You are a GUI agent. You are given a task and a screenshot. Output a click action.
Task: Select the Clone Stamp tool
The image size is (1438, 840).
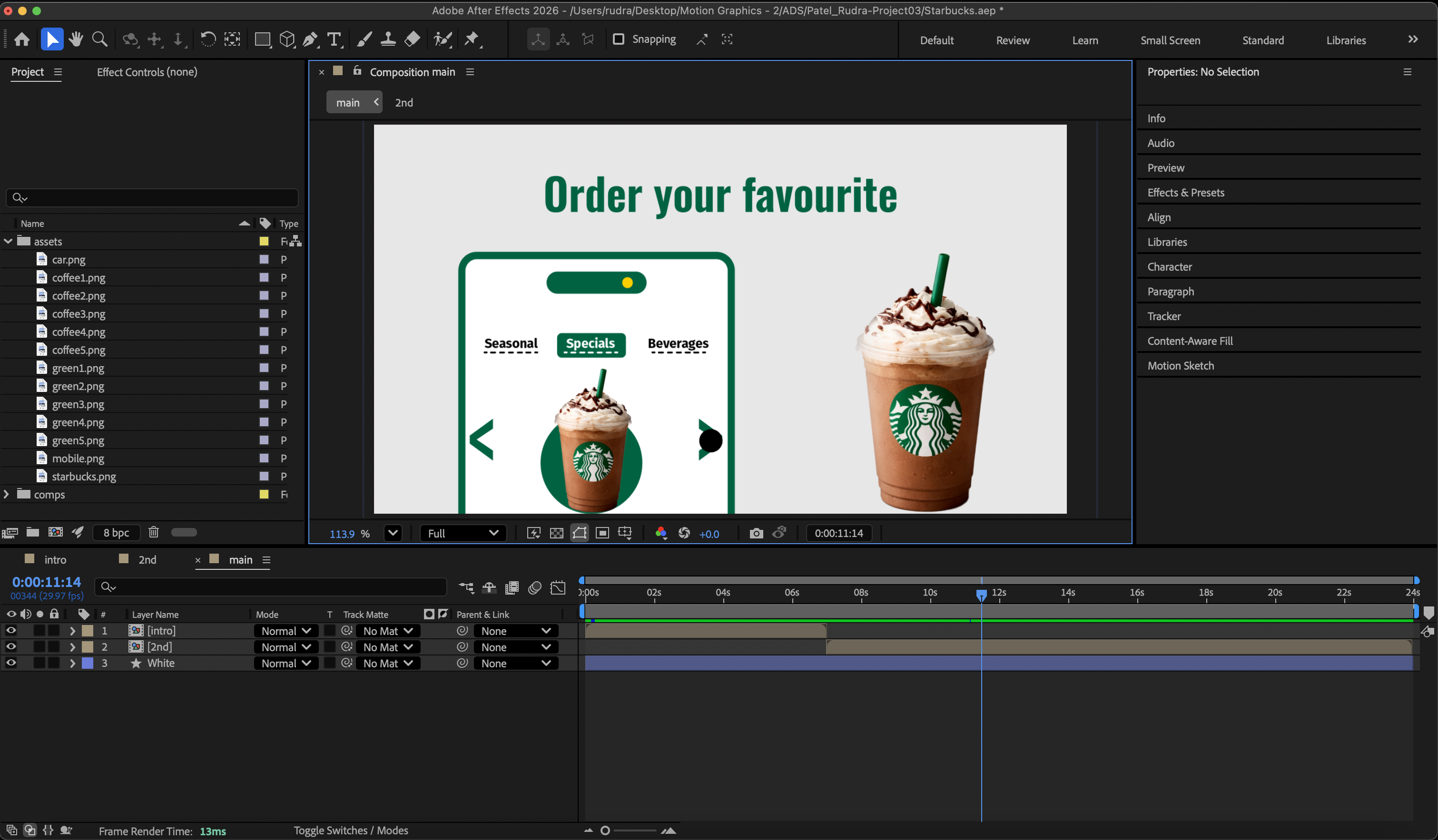pyautogui.click(x=388, y=39)
